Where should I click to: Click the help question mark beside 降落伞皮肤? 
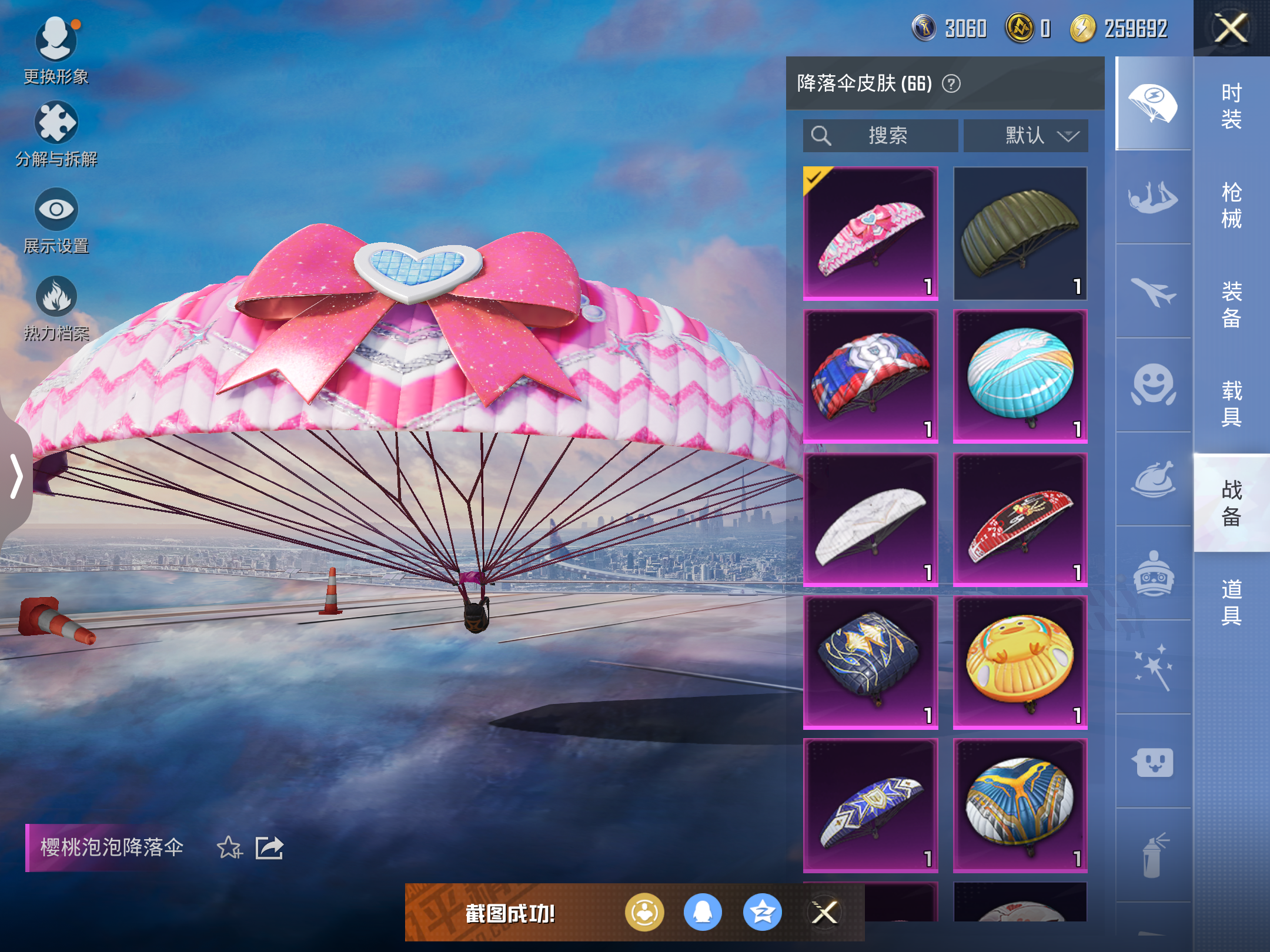(x=951, y=83)
